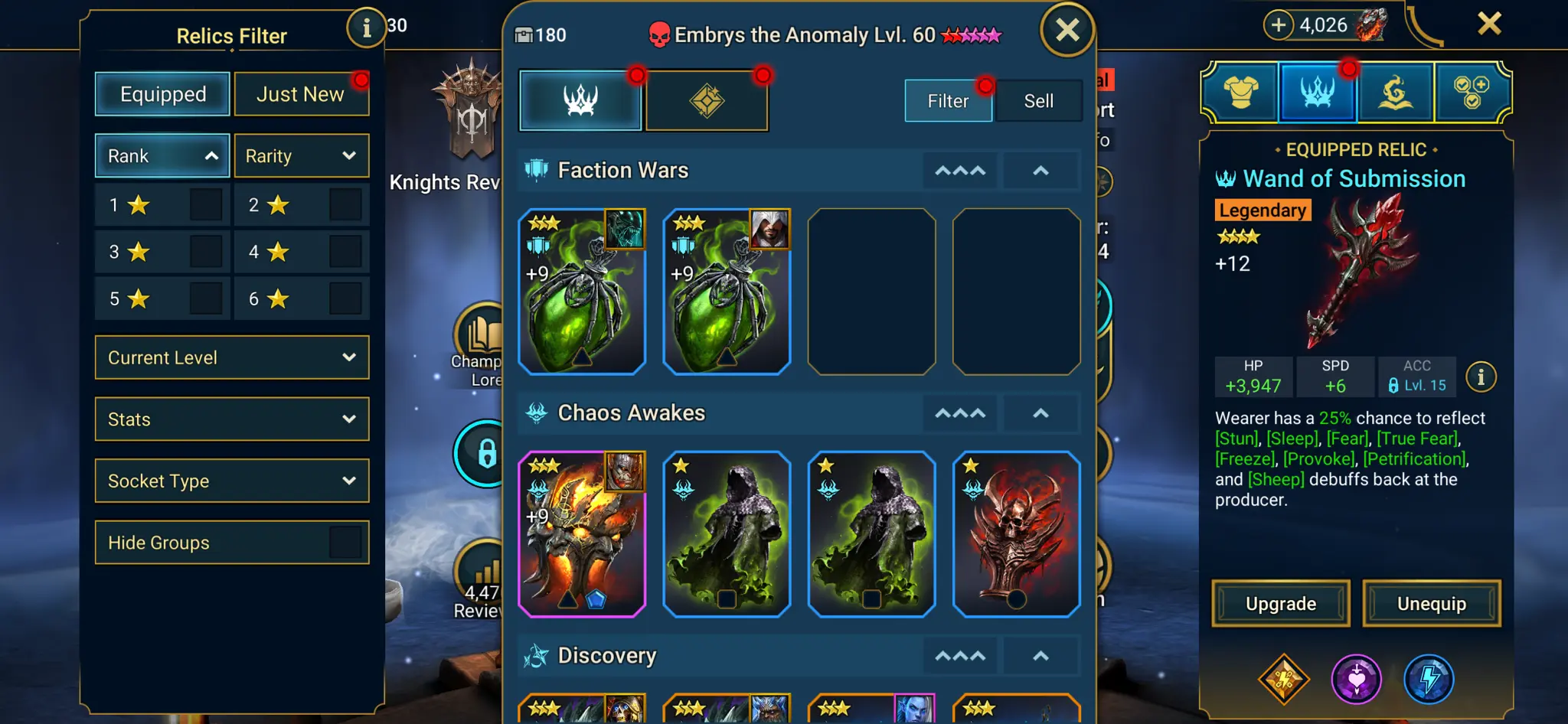Switch to the Equipped filter tab
1568x724 pixels.
point(162,94)
